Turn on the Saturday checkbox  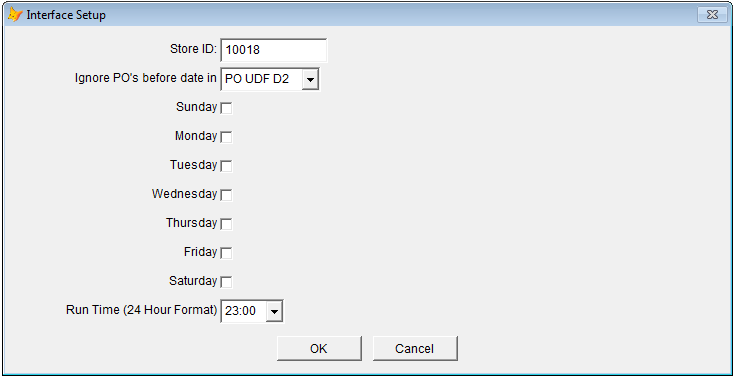227,282
